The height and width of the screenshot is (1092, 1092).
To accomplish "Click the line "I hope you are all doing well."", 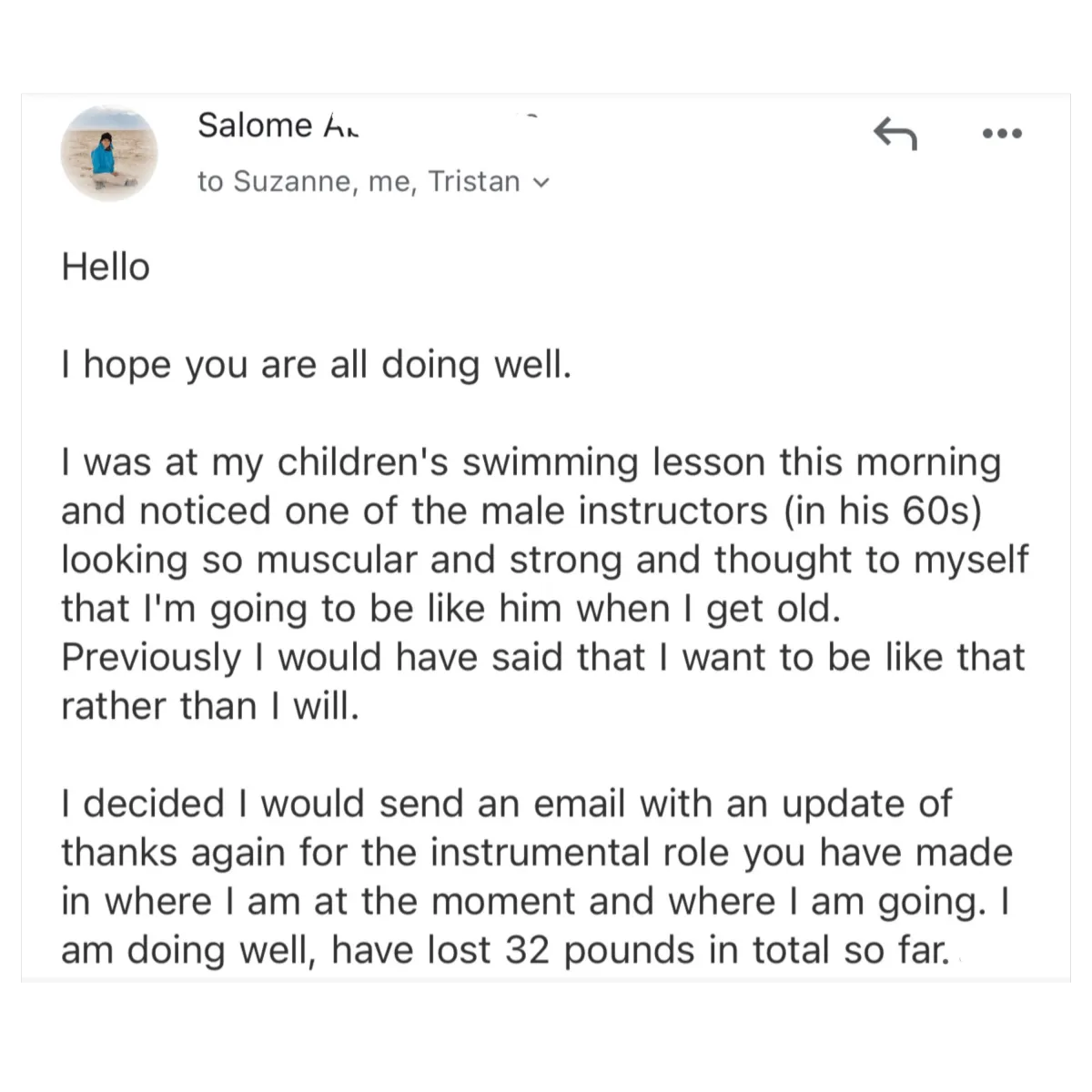I will pyautogui.click(x=317, y=365).
